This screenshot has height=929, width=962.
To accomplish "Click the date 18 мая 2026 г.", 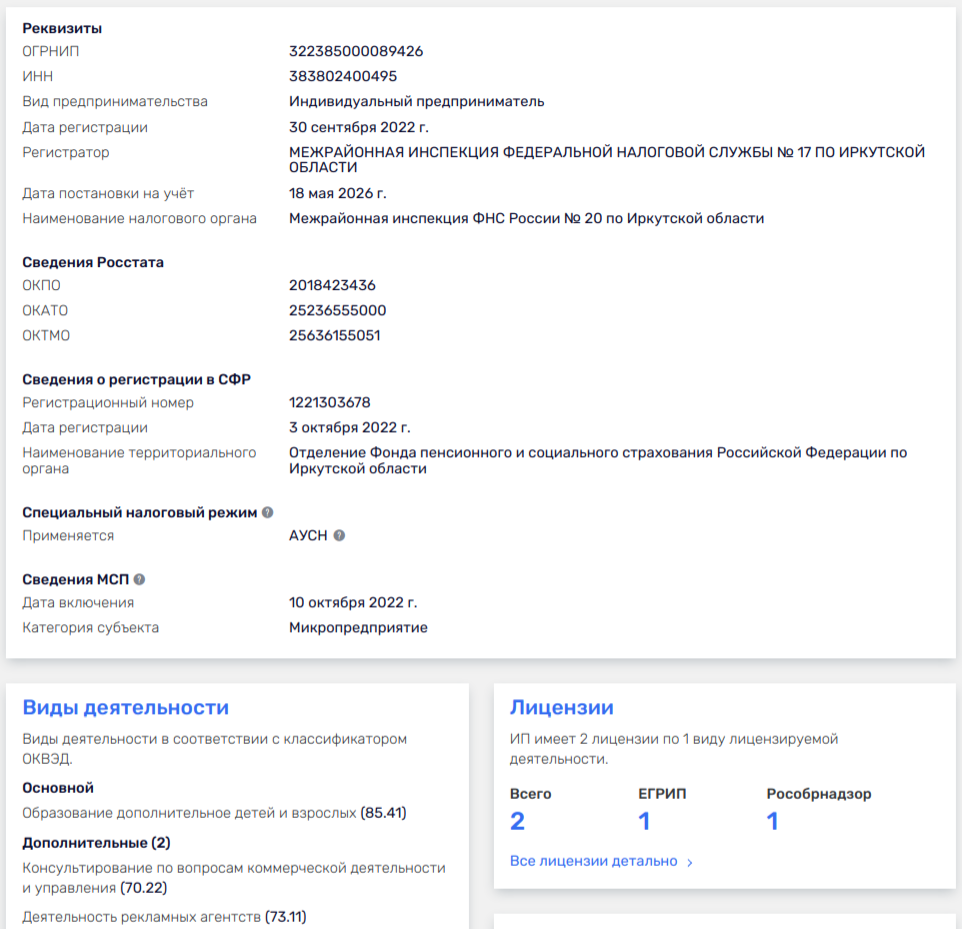I will click(x=337, y=193).
